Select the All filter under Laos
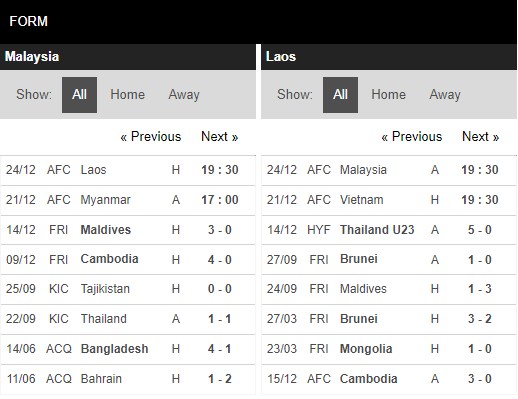 (x=340, y=95)
